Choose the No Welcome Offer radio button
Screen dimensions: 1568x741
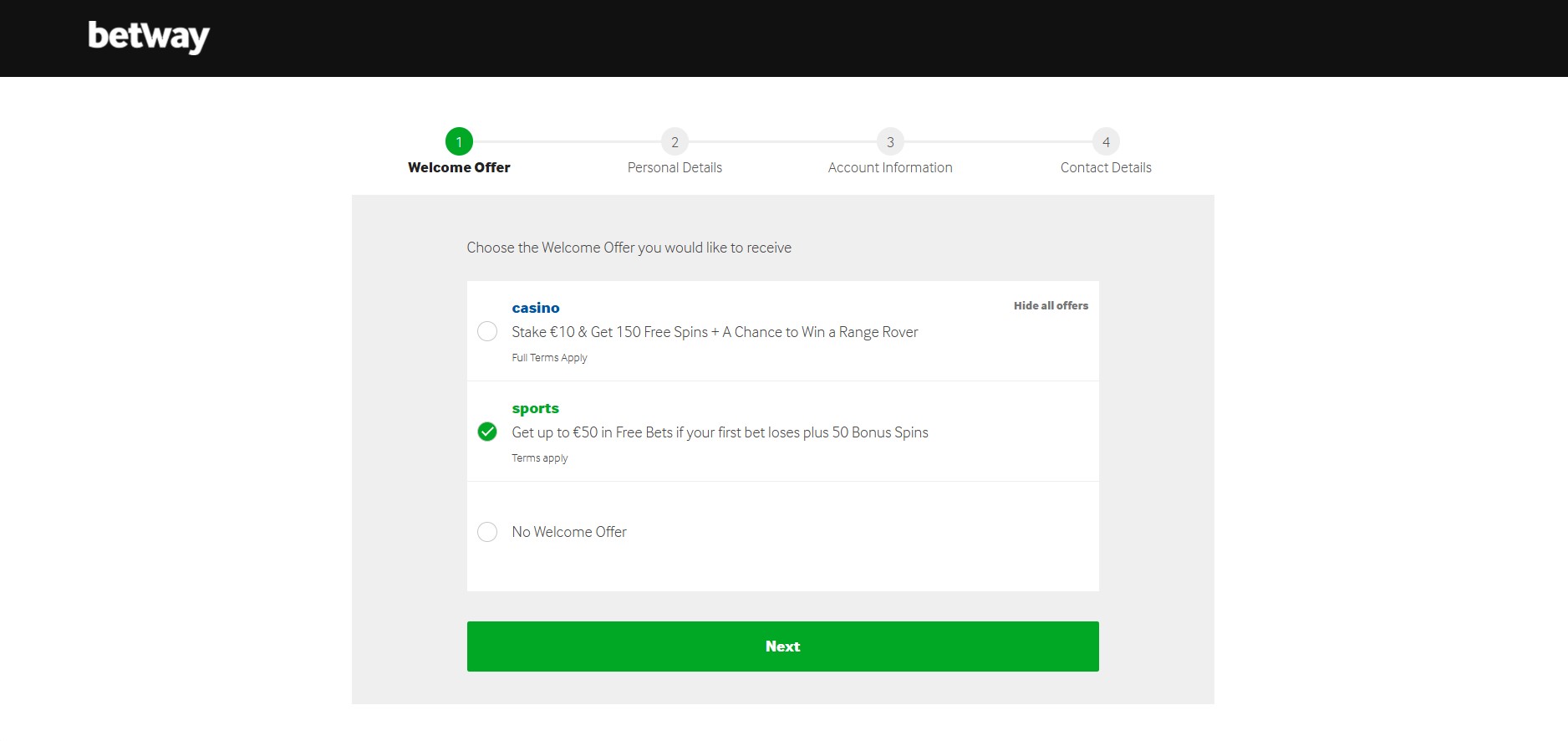pos(487,532)
